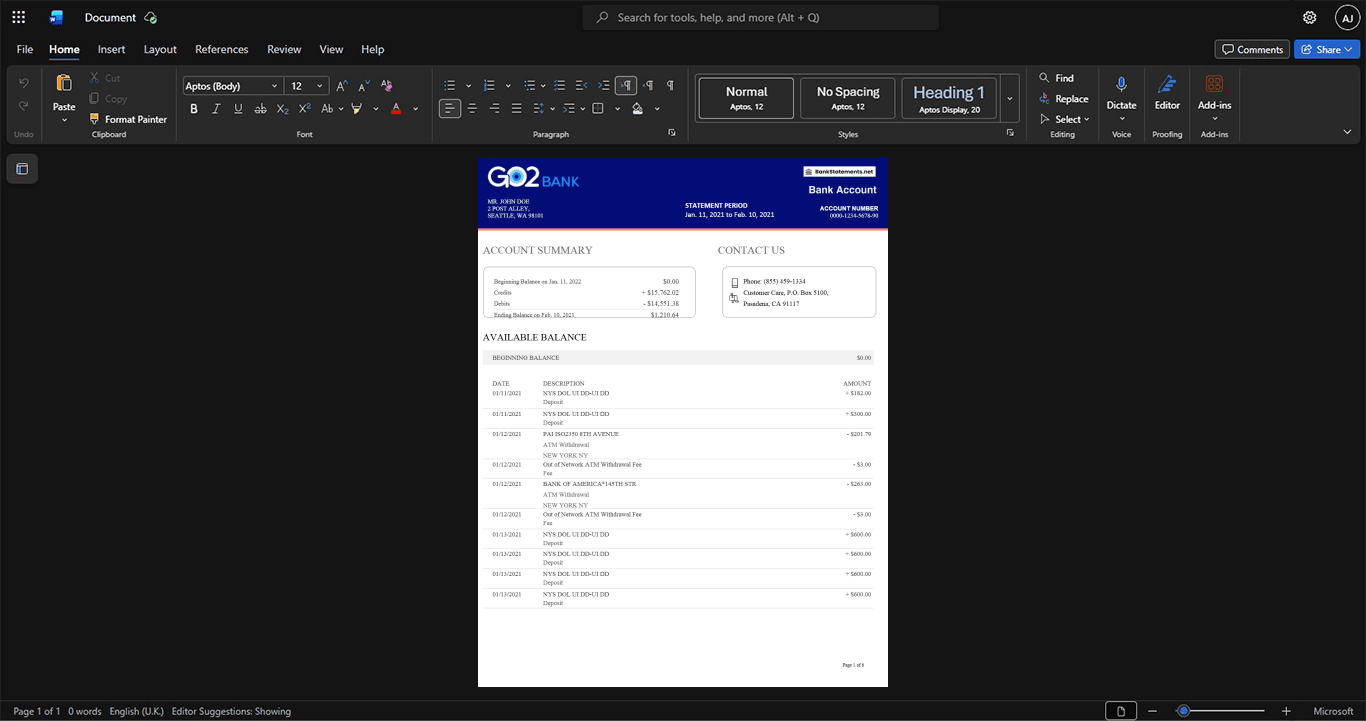Open the File menu
Viewport: 1366px width, 721px height.
(25, 49)
